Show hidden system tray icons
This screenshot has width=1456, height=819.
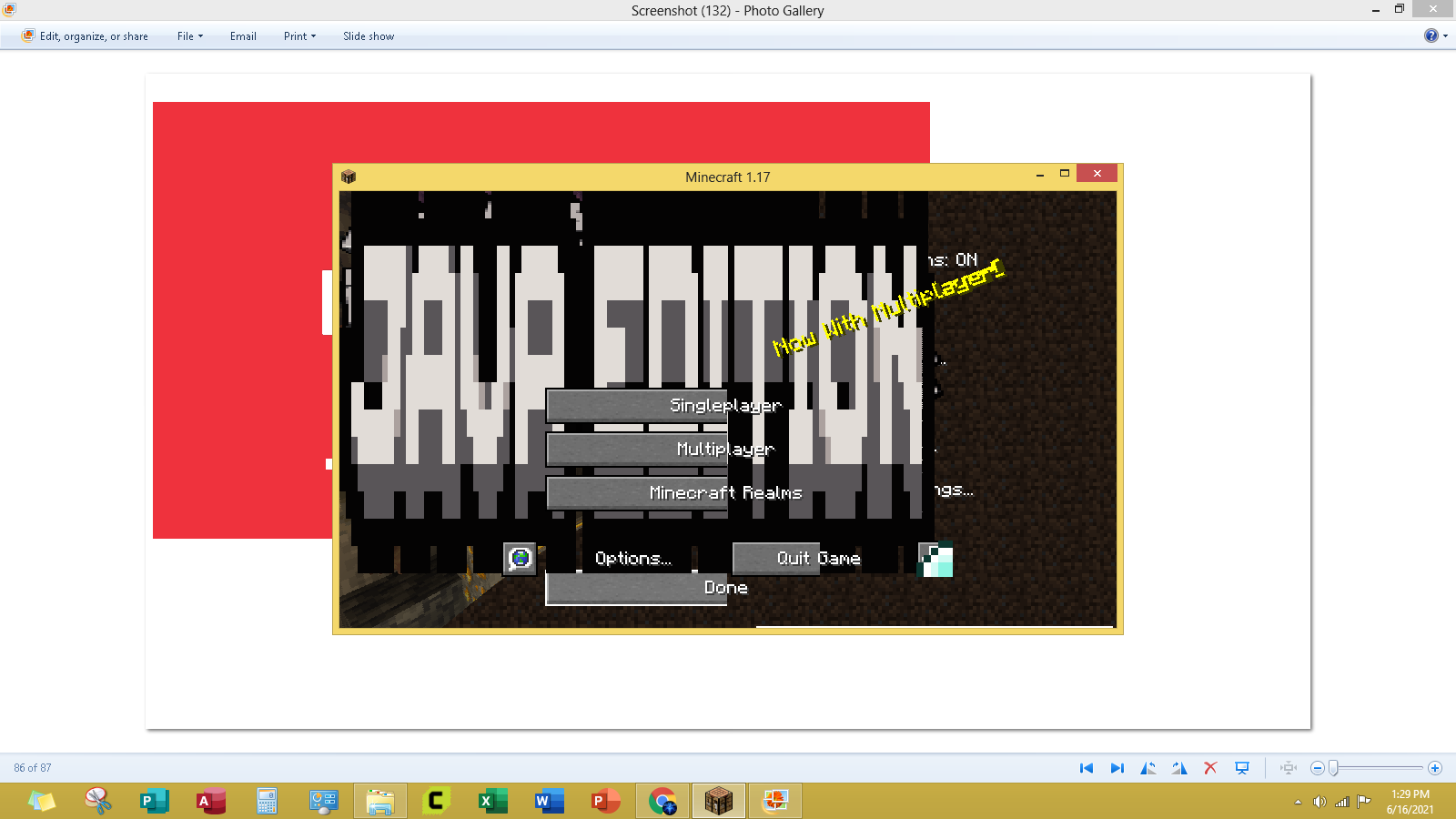[1298, 802]
